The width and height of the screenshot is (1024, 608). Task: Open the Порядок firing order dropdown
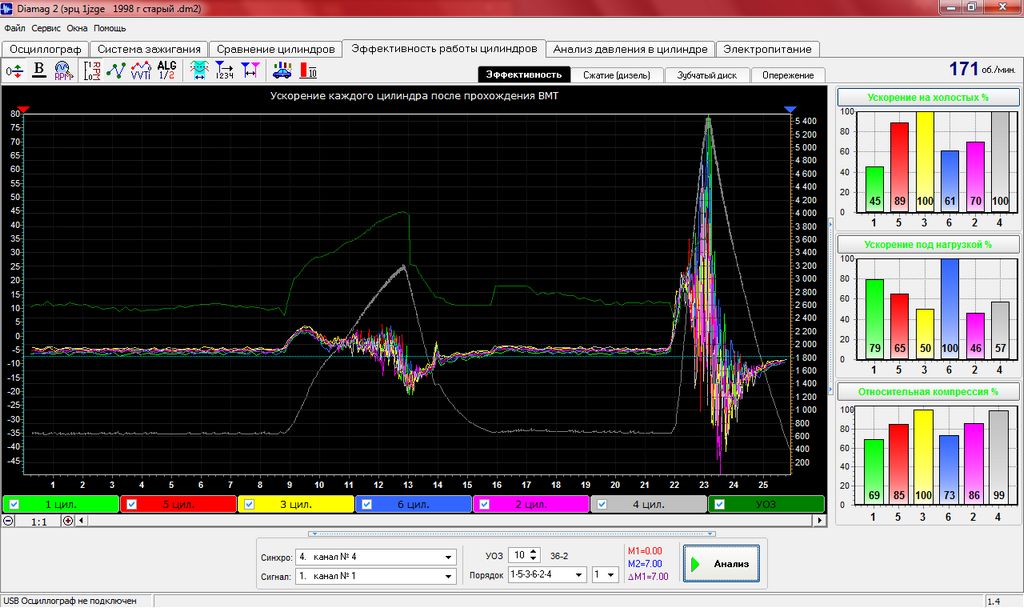coord(579,575)
